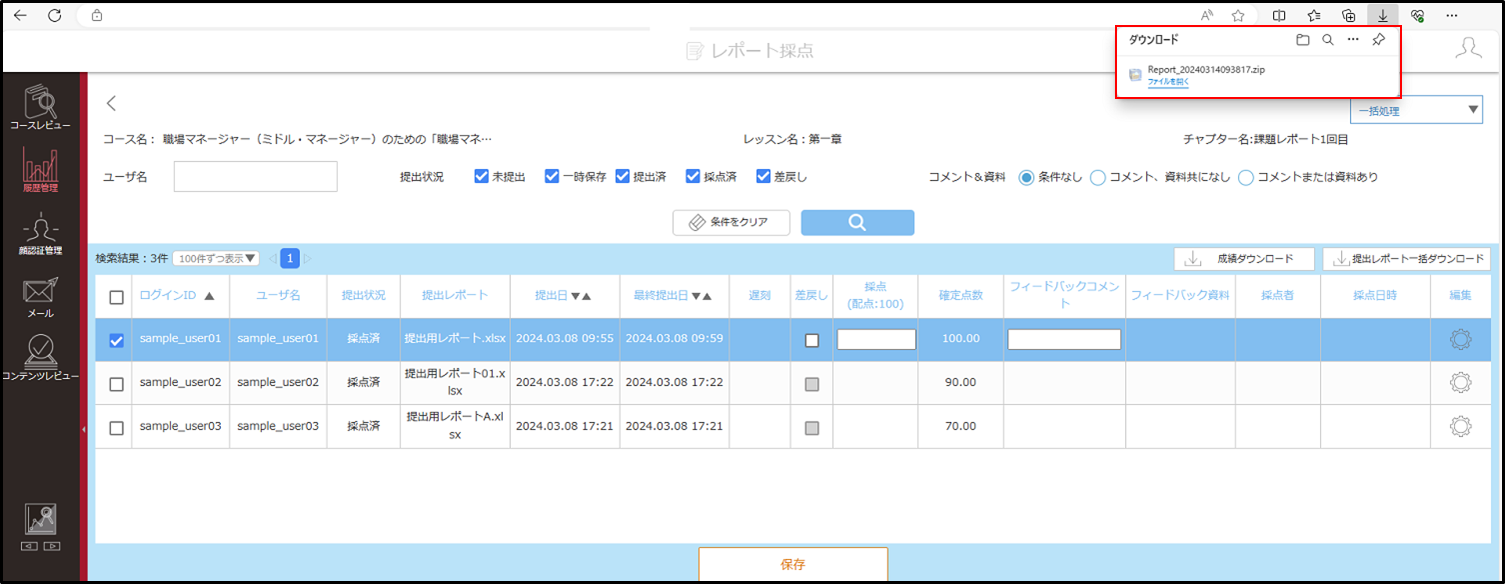This screenshot has height=584, width=1505.
Task: Click the browser back arrow
Action: point(21,15)
